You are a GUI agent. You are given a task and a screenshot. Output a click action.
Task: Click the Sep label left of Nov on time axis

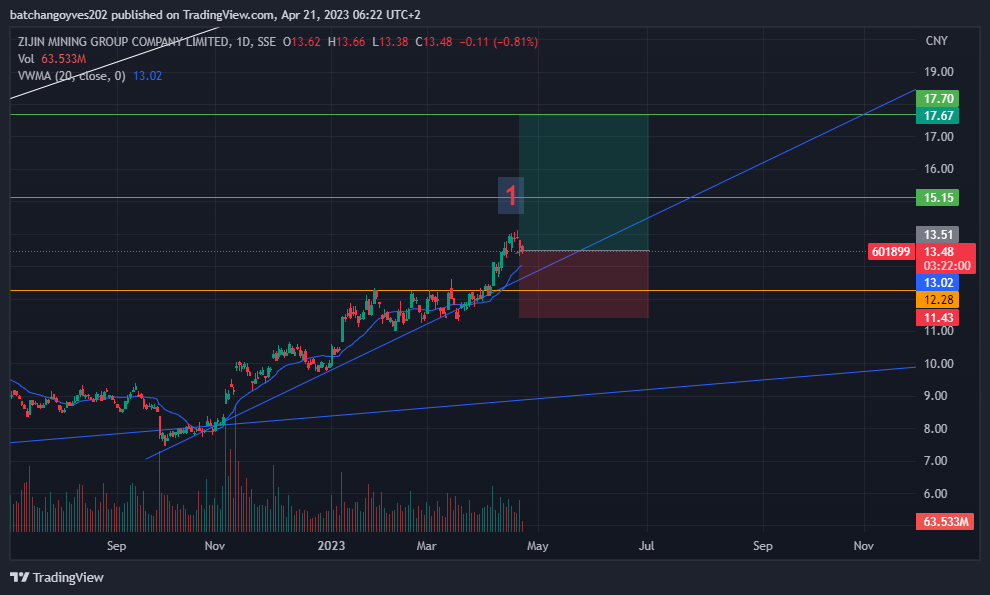coord(116,546)
